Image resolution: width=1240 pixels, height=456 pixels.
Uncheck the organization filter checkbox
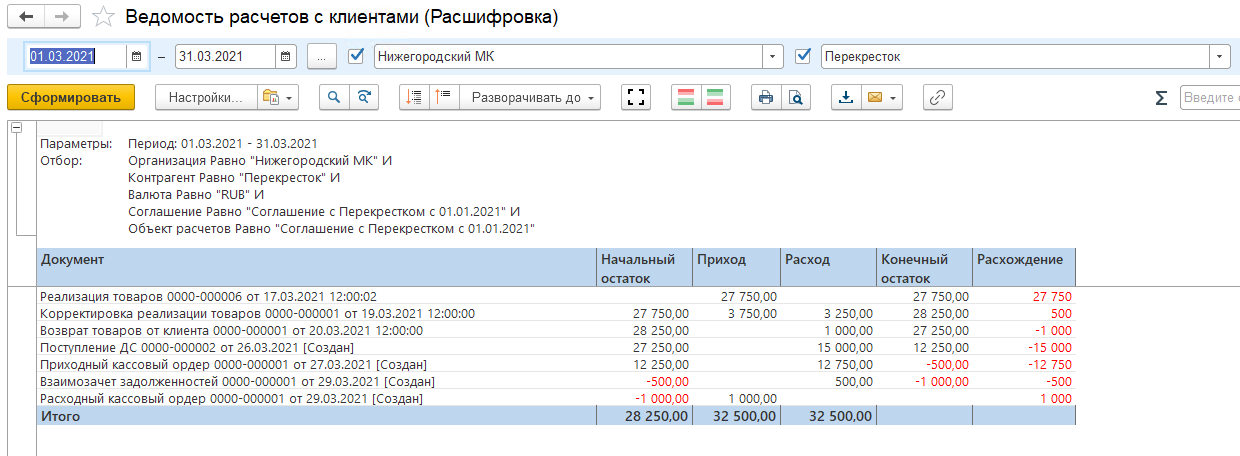[355, 57]
